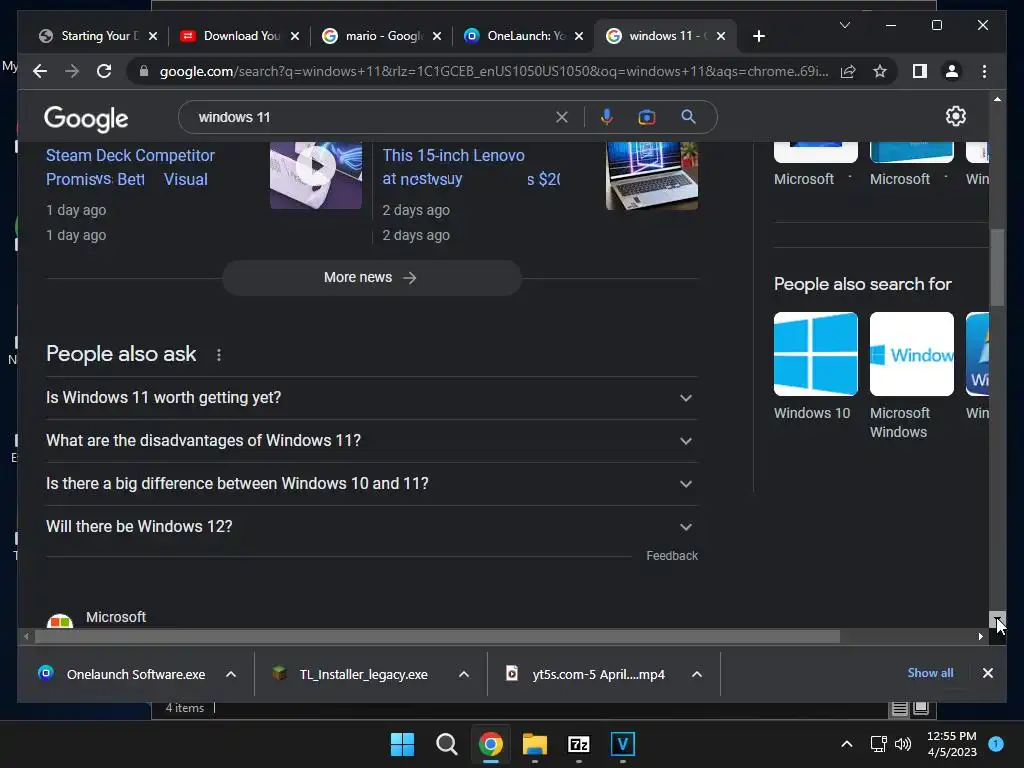This screenshot has height=768, width=1024.
Task: Open the Microsoft search result
Action: click(x=116, y=617)
